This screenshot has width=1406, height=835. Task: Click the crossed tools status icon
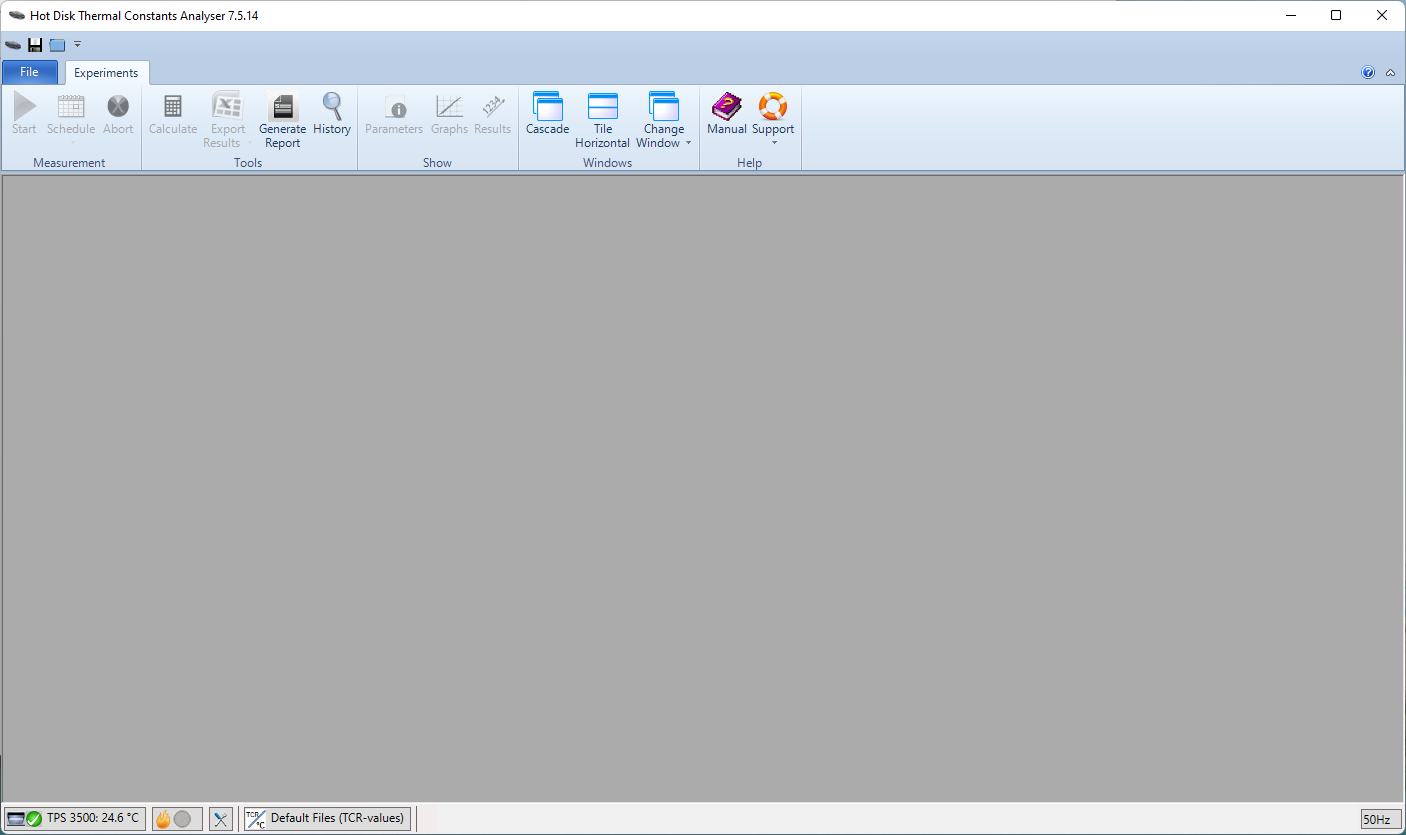pyautogui.click(x=221, y=819)
